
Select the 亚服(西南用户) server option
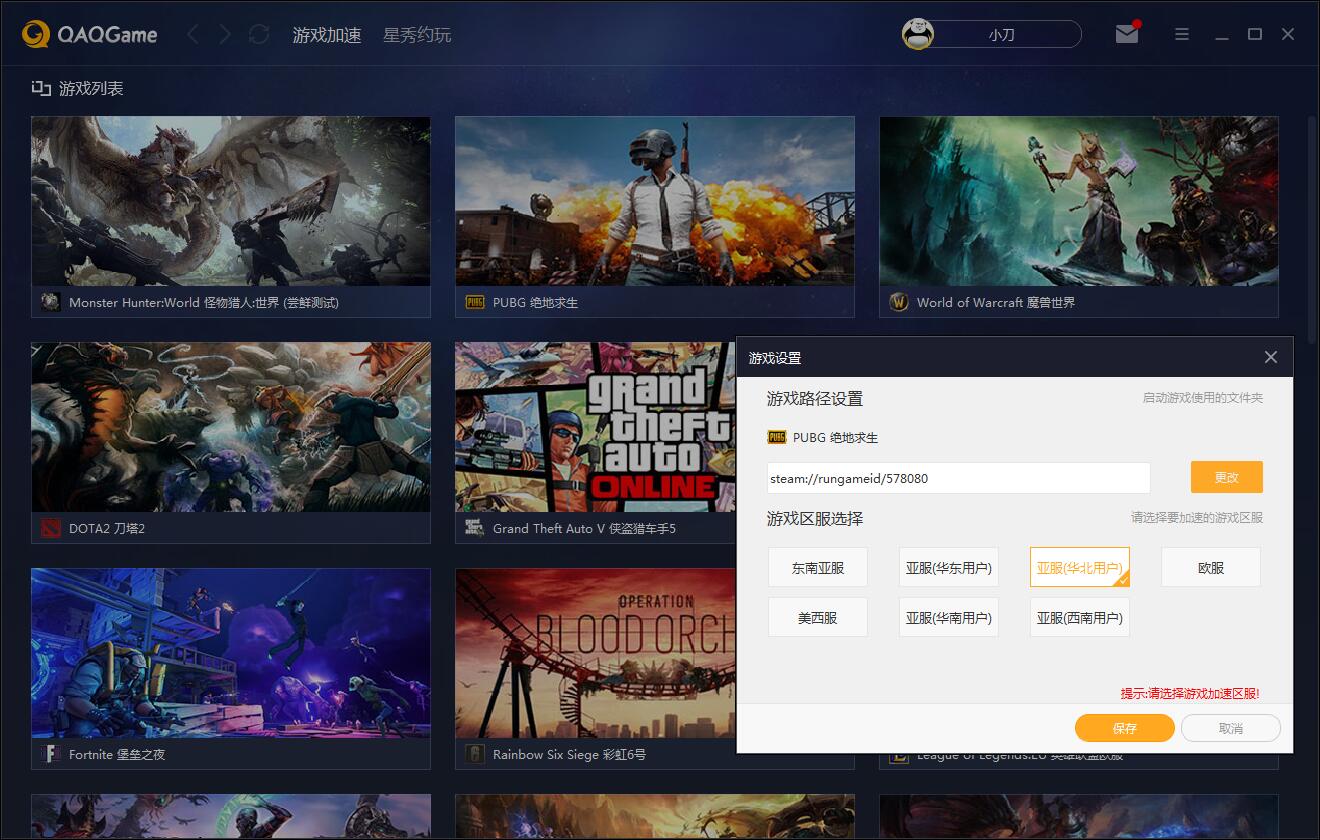(1079, 618)
